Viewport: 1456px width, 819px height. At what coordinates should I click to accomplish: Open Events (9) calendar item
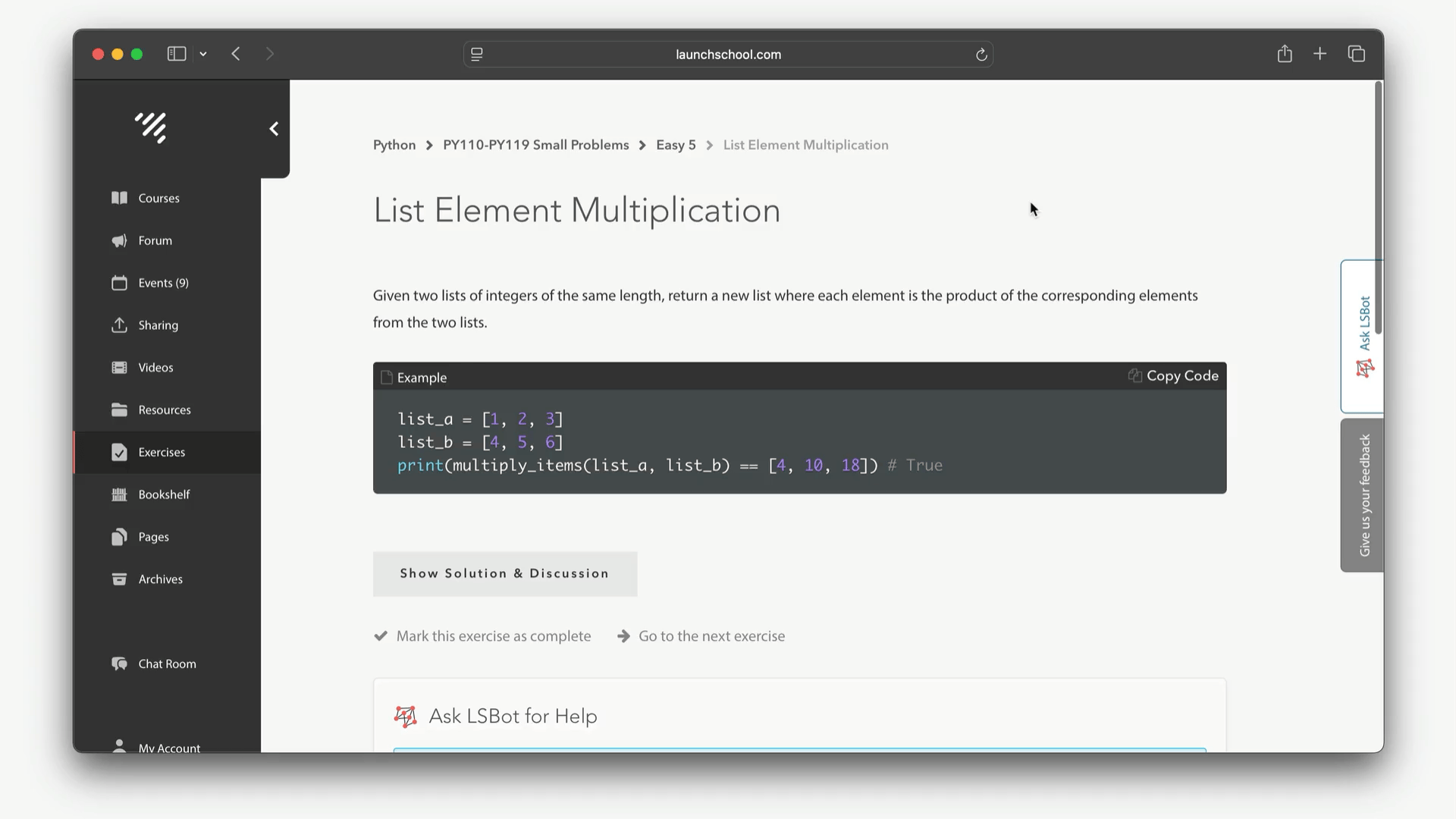[163, 283]
